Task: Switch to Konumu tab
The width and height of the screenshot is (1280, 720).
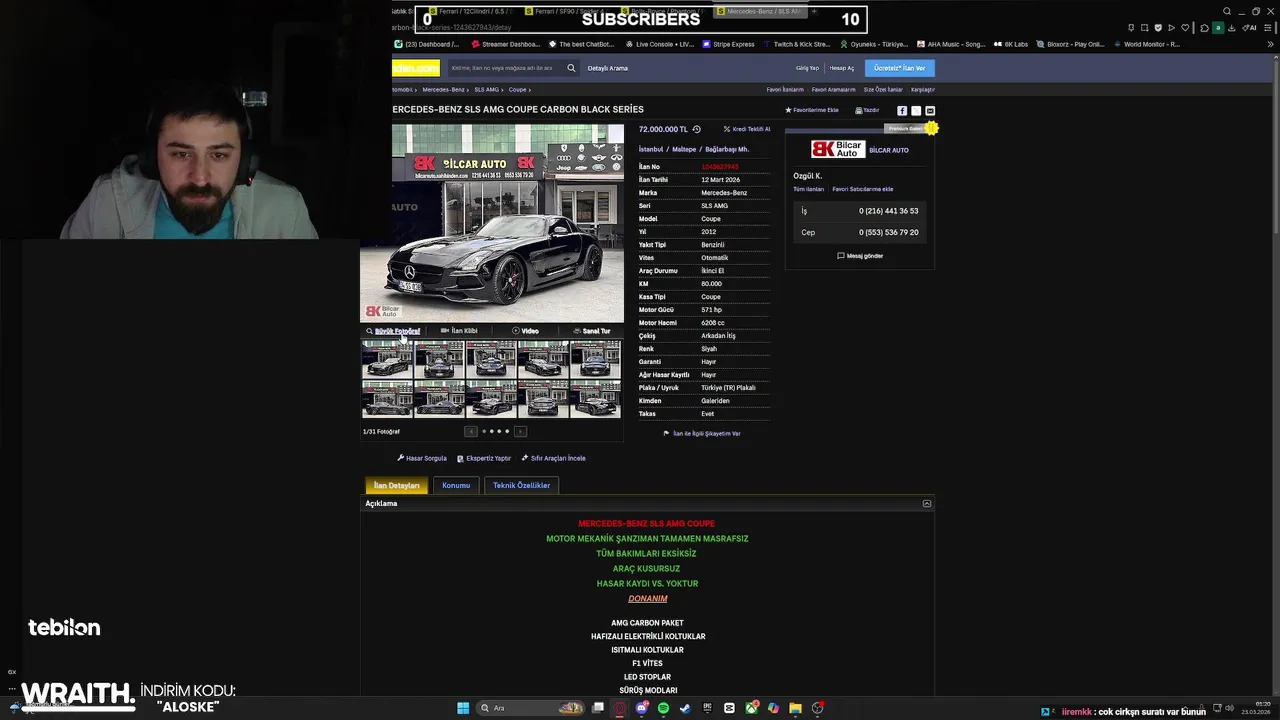Action: click(x=456, y=485)
